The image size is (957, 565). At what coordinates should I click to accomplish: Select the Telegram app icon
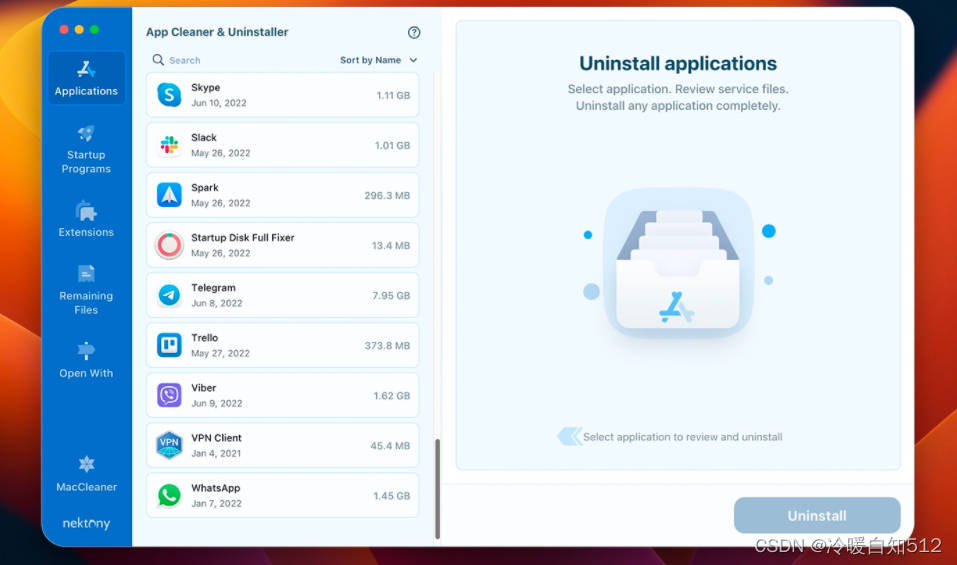click(x=169, y=295)
